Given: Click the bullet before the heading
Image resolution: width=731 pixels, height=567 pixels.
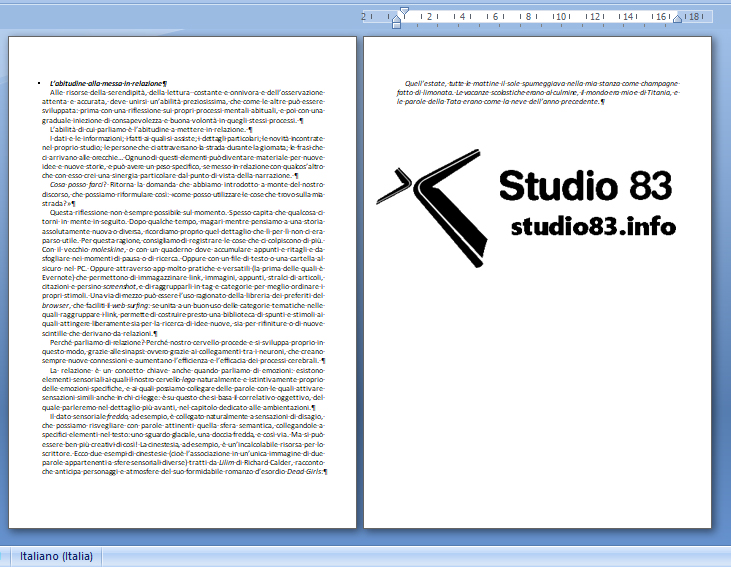Looking at the screenshot, I should [39, 83].
